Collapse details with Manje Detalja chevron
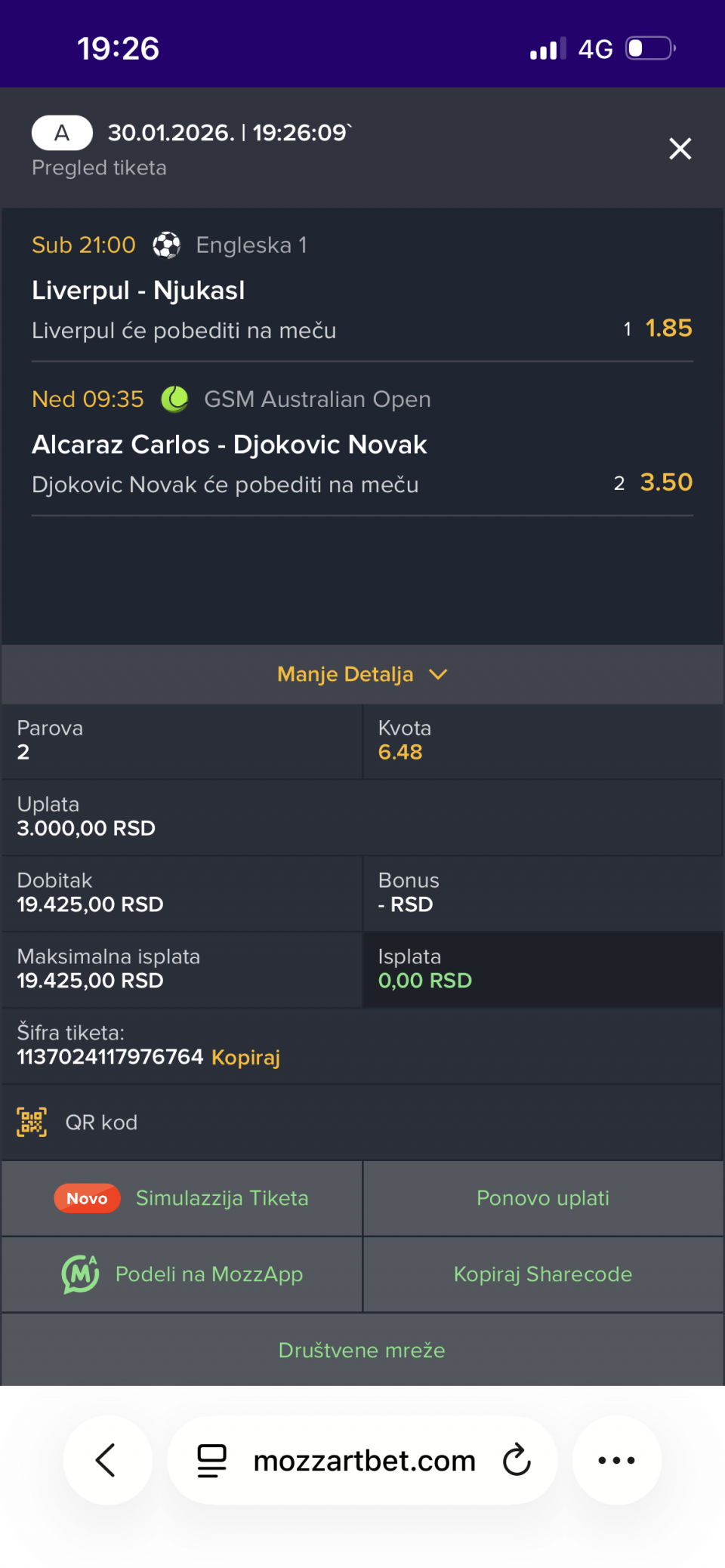 pyautogui.click(x=439, y=674)
